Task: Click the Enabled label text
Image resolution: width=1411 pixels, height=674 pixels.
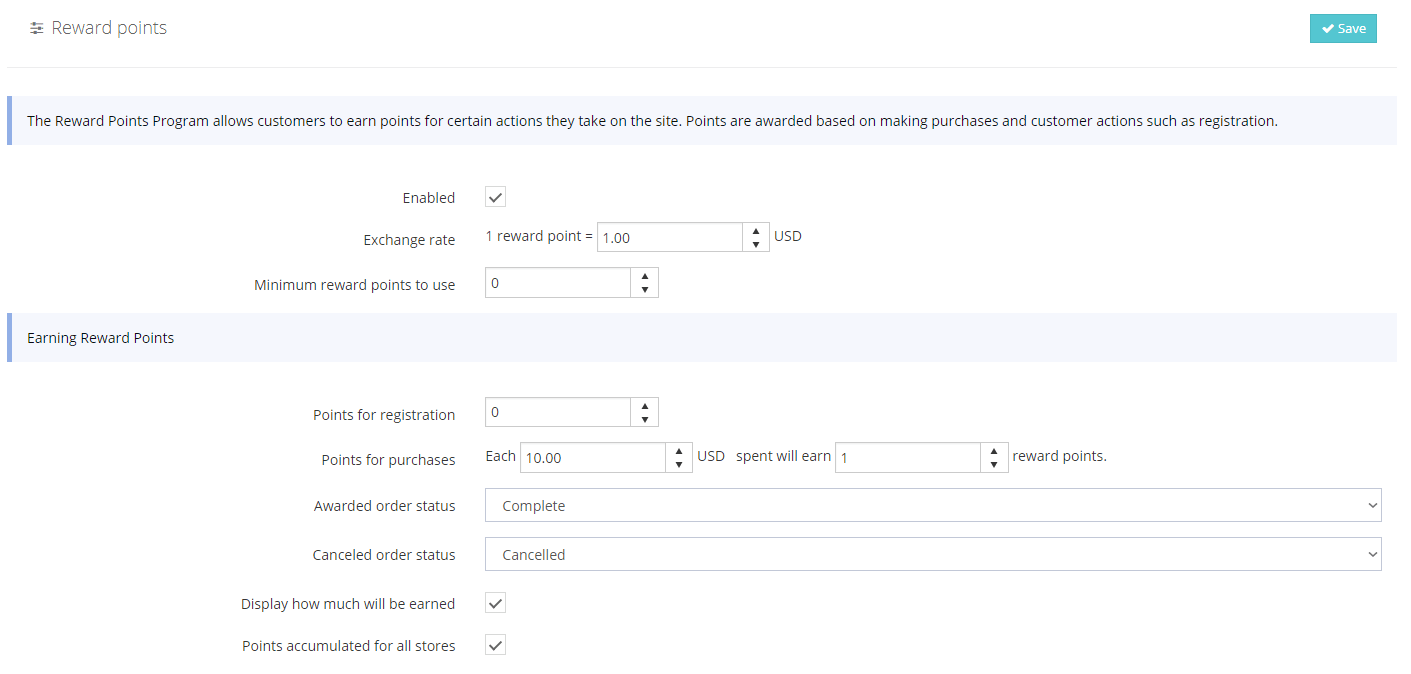Action: click(429, 198)
